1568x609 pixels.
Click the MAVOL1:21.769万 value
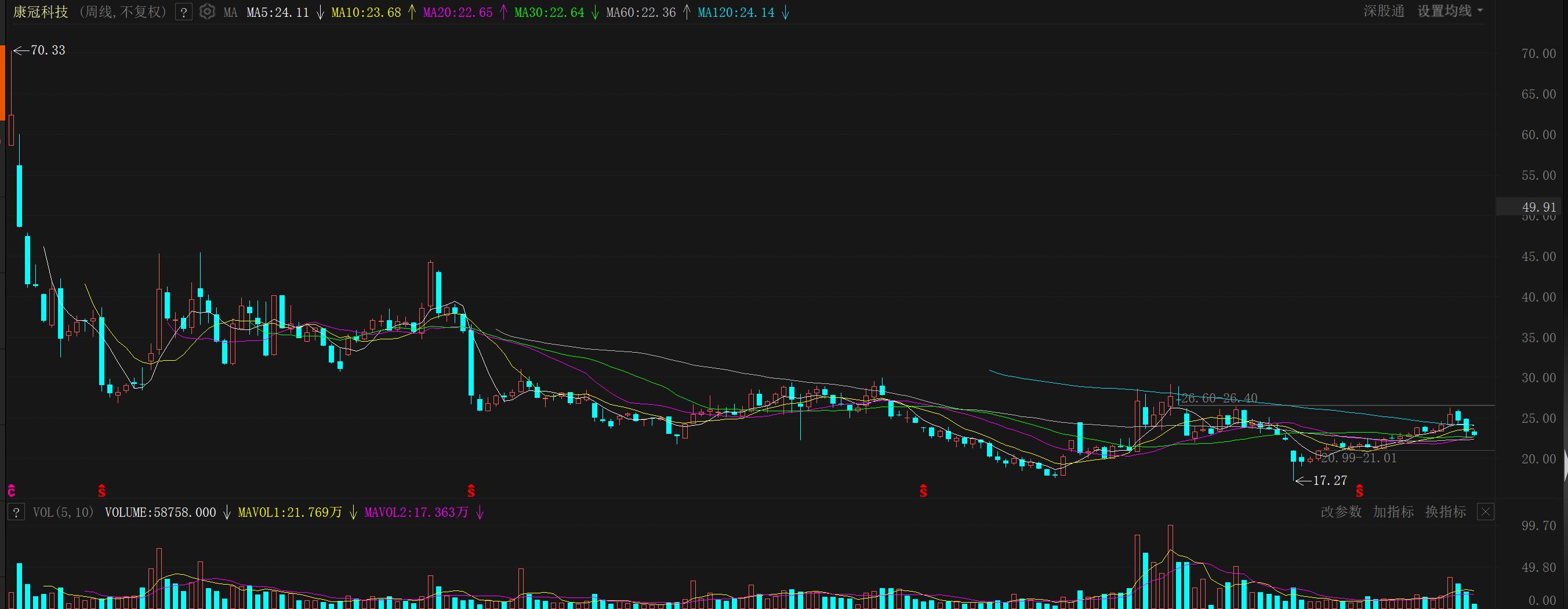(290, 513)
